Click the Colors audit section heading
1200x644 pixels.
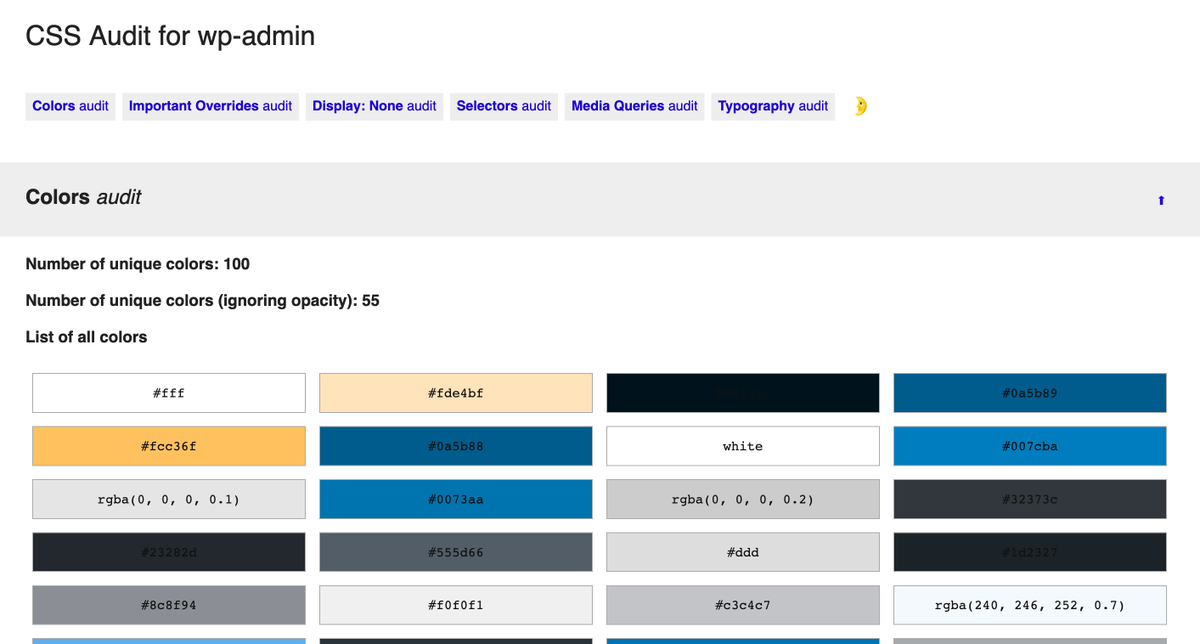[x=83, y=197]
